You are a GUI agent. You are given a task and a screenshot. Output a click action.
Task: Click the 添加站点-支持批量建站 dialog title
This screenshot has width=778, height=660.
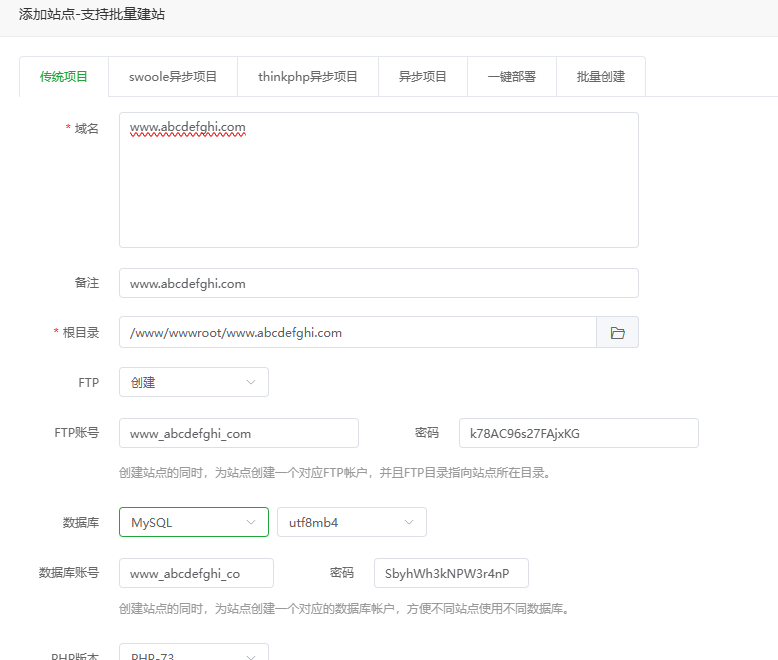click(92, 14)
